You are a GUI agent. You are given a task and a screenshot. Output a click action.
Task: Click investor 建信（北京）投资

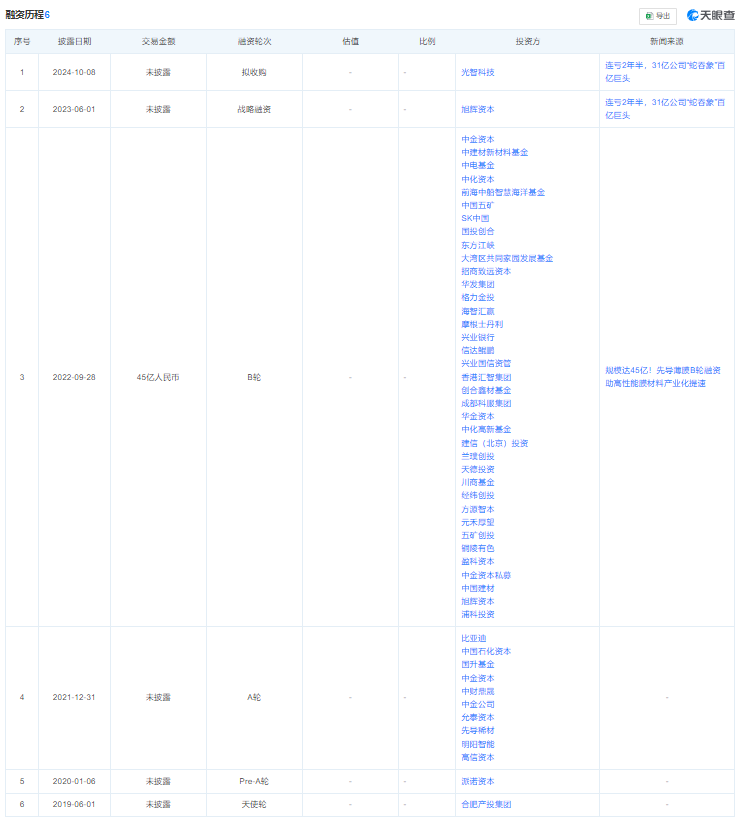click(494, 443)
